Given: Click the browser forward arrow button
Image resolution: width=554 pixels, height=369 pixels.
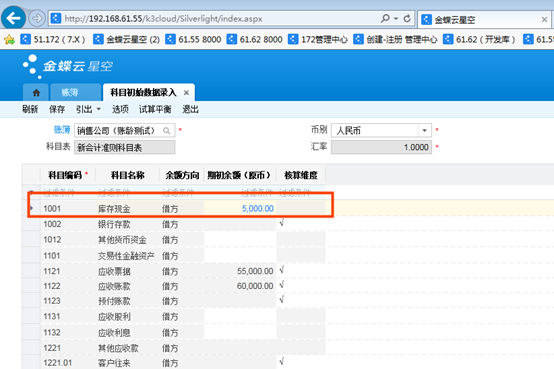Looking at the screenshot, I should click(x=37, y=18).
